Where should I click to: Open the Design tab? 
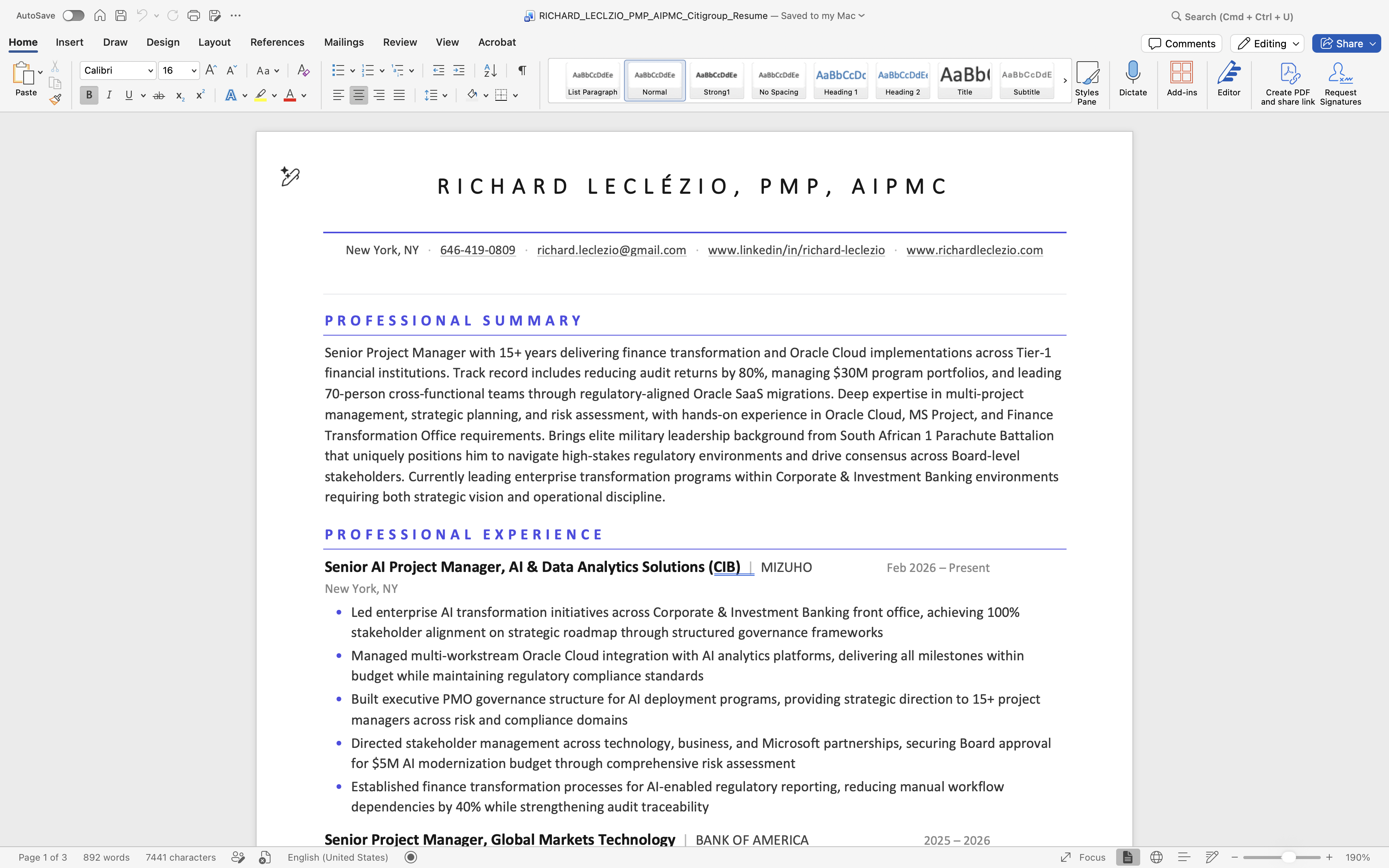pyautogui.click(x=163, y=42)
